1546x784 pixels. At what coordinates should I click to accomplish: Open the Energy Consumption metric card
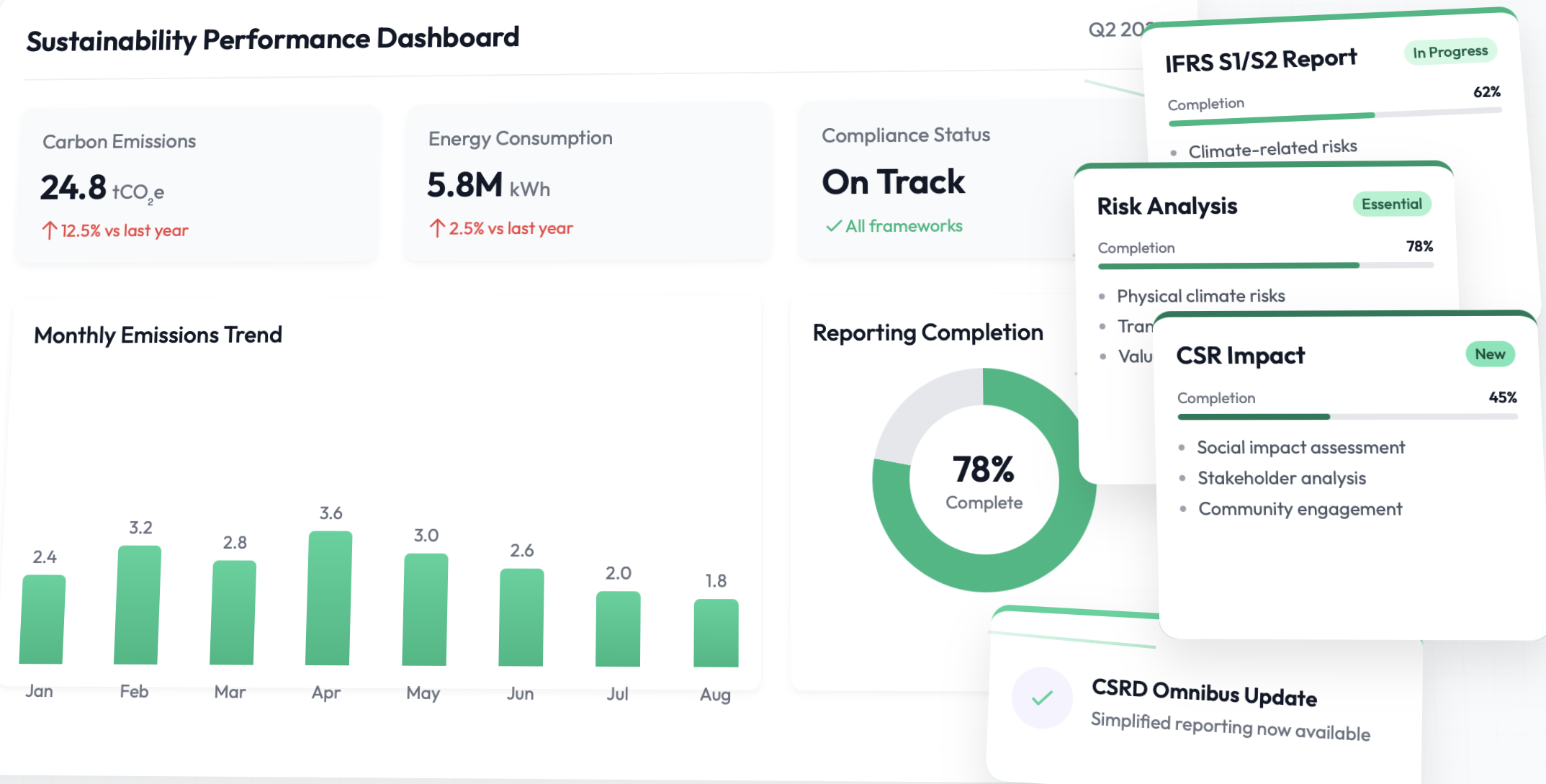[587, 184]
